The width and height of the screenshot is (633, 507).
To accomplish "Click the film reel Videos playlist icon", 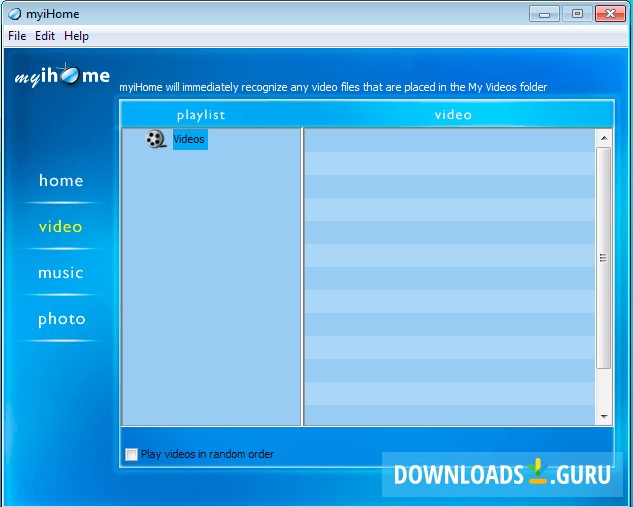I will (x=156, y=139).
